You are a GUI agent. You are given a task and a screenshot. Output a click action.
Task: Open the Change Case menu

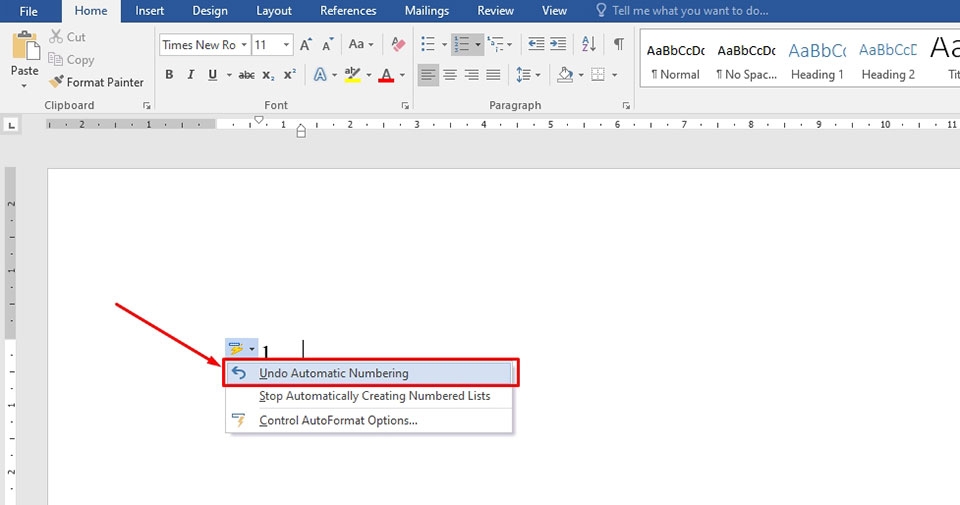point(361,44)
